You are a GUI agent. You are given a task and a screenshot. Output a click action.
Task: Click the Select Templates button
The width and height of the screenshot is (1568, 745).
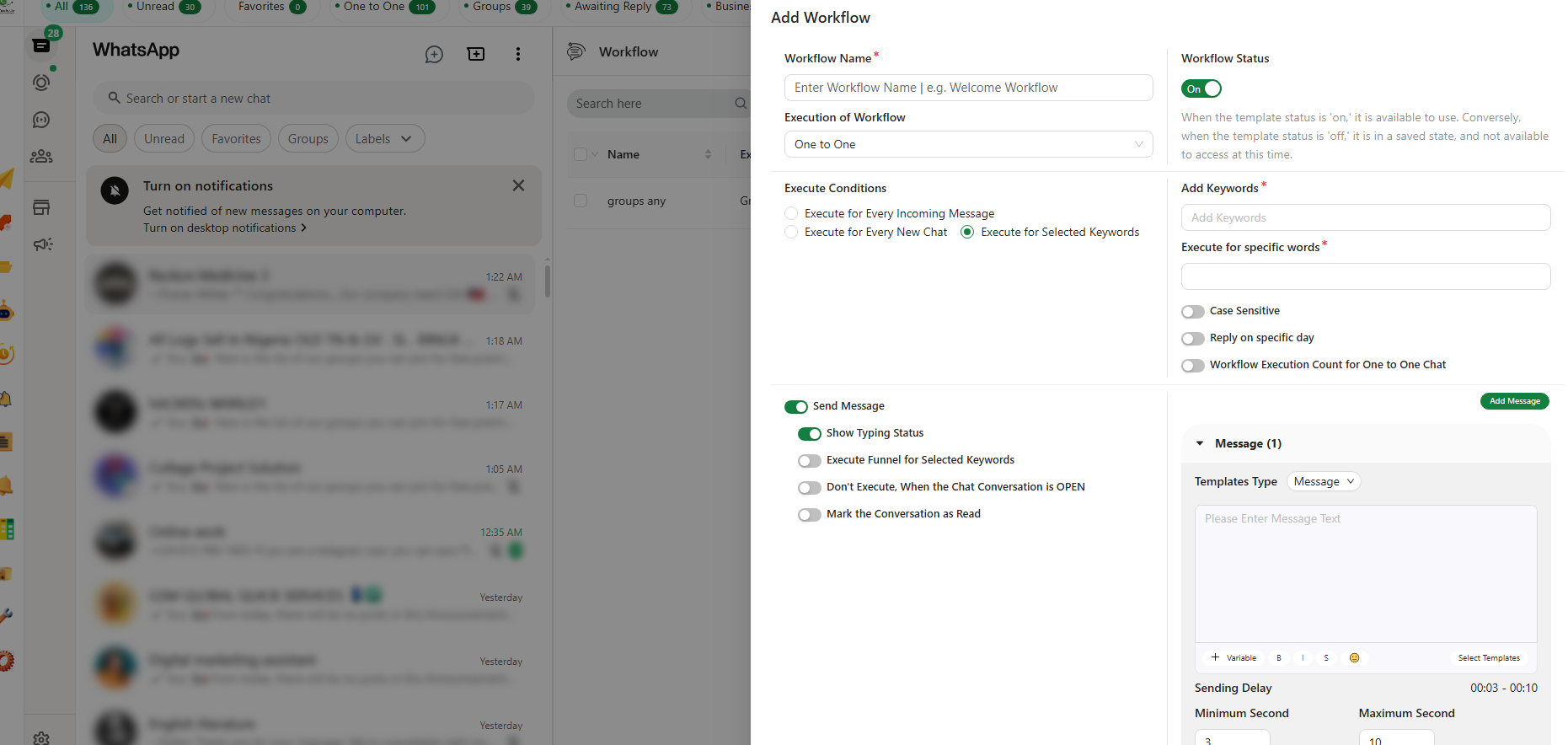pyautogui.click(x=1489, y=658)
